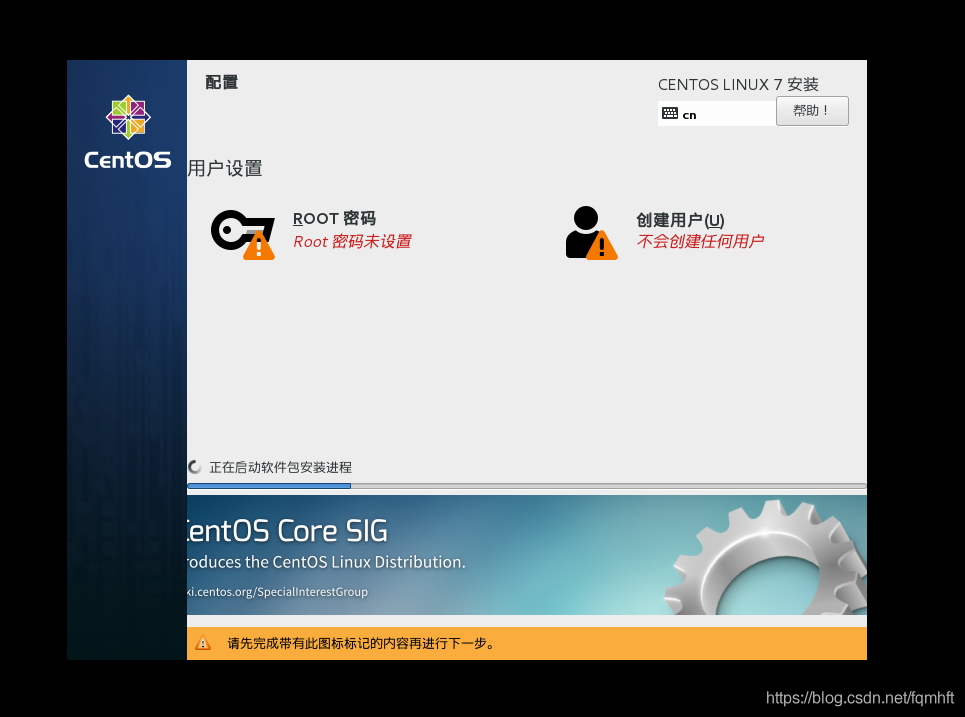Click the keyboard layout icon
965x717 pixels.
tap(670, 113)
